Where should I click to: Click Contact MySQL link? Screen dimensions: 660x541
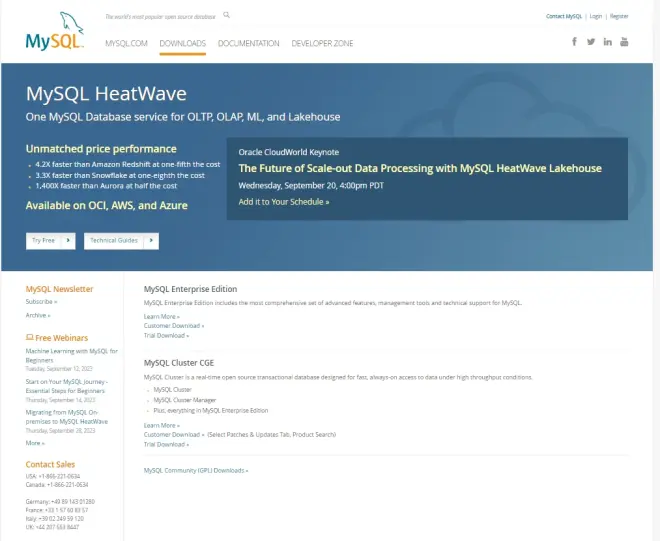pyautogui.click(x=564, y=16)
